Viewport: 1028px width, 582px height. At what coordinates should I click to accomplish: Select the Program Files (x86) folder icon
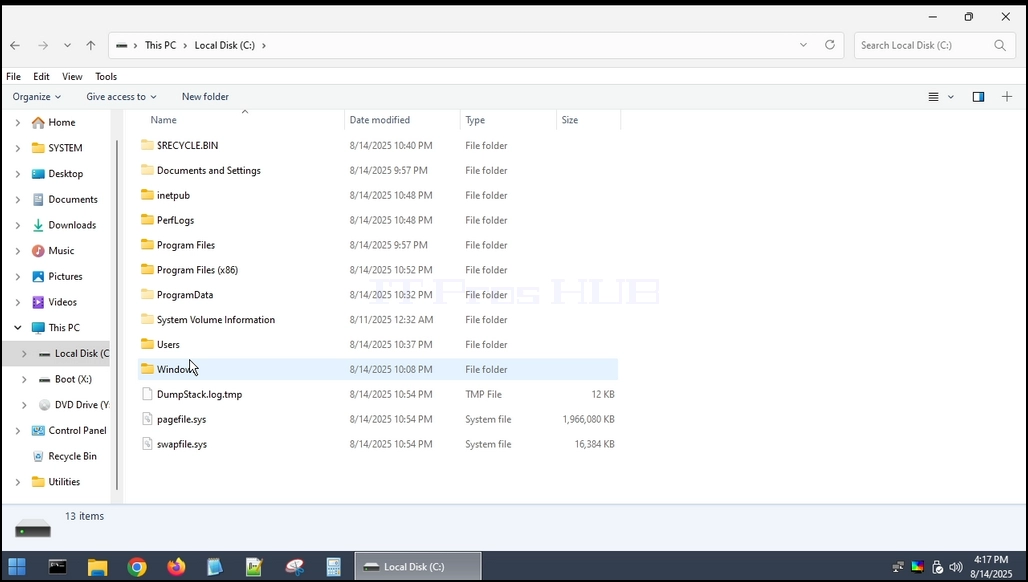(147, 269)
